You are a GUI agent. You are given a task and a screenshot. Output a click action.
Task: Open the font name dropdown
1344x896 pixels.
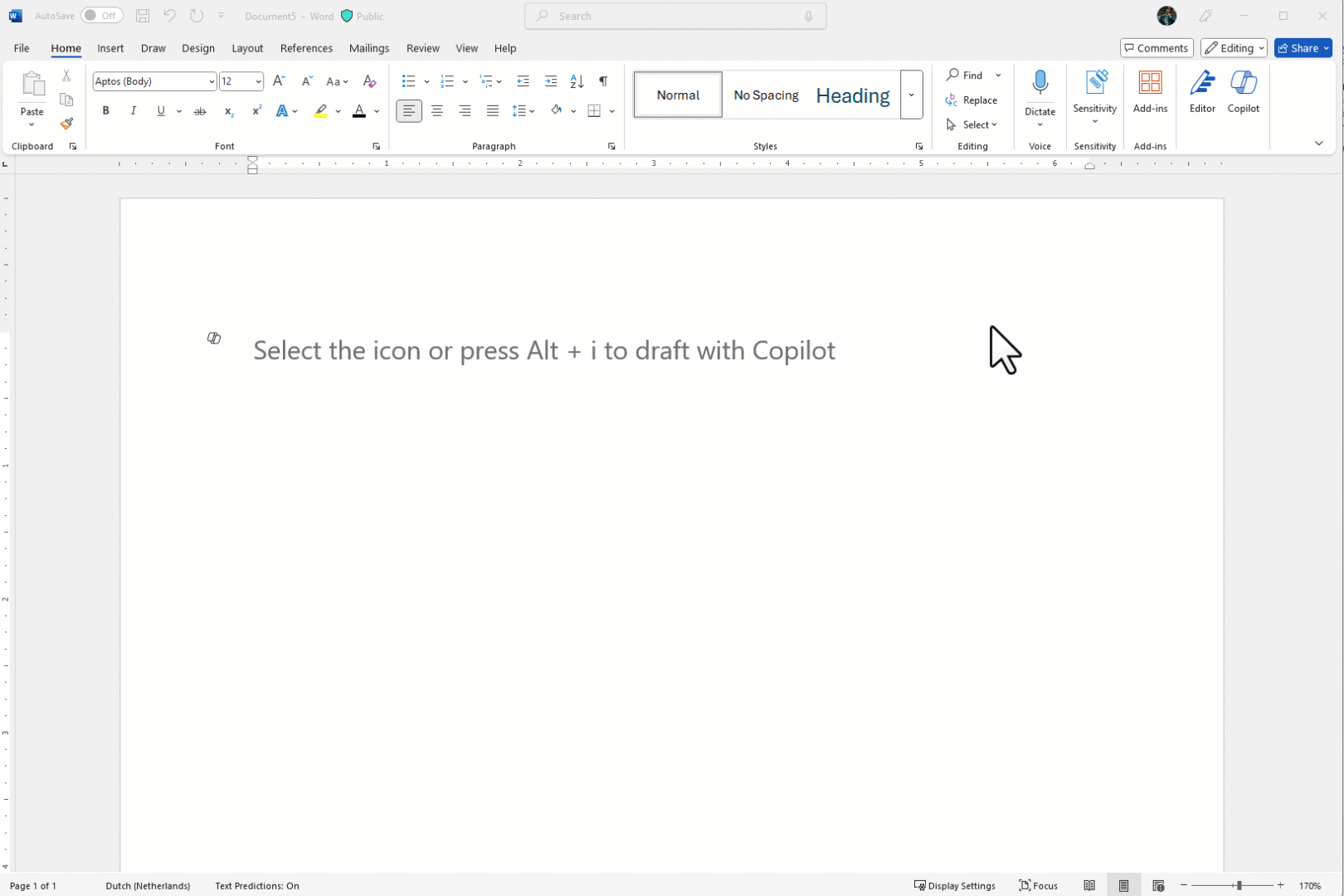(212, 81)
